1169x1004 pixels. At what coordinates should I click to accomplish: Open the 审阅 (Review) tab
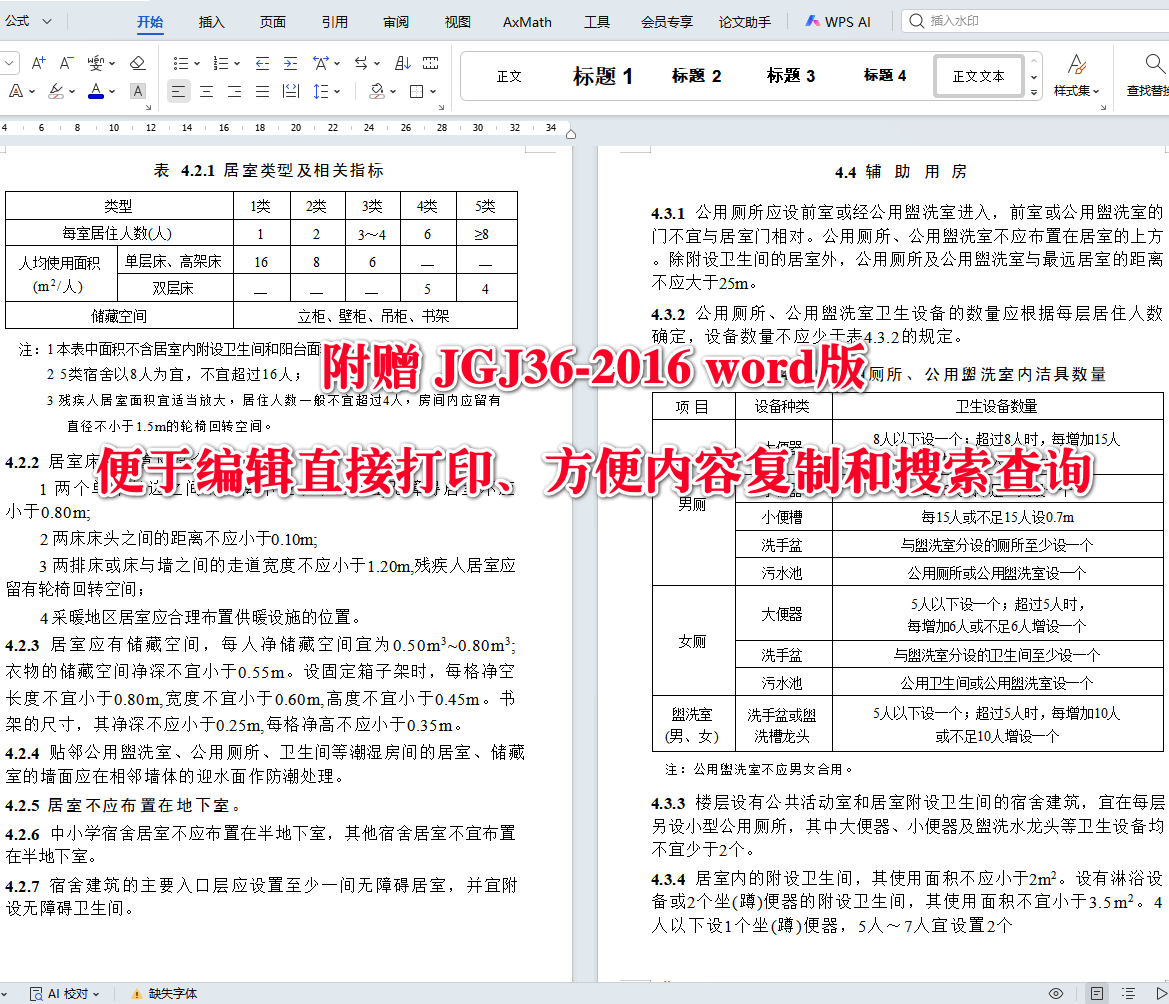396,22
